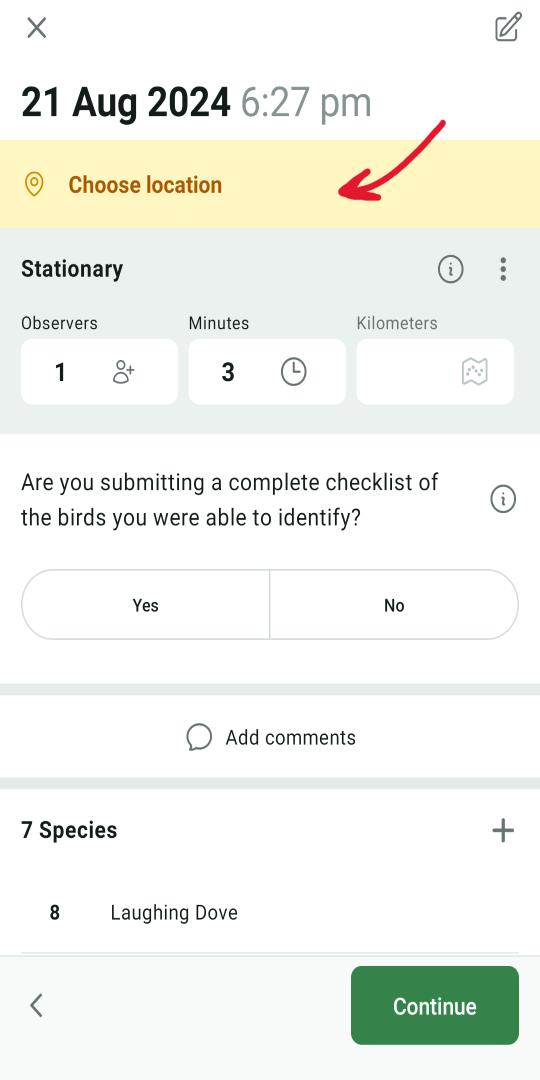Add a species with plus icon
Viewport: 540px width, 1080px height.
coord(503,830)
